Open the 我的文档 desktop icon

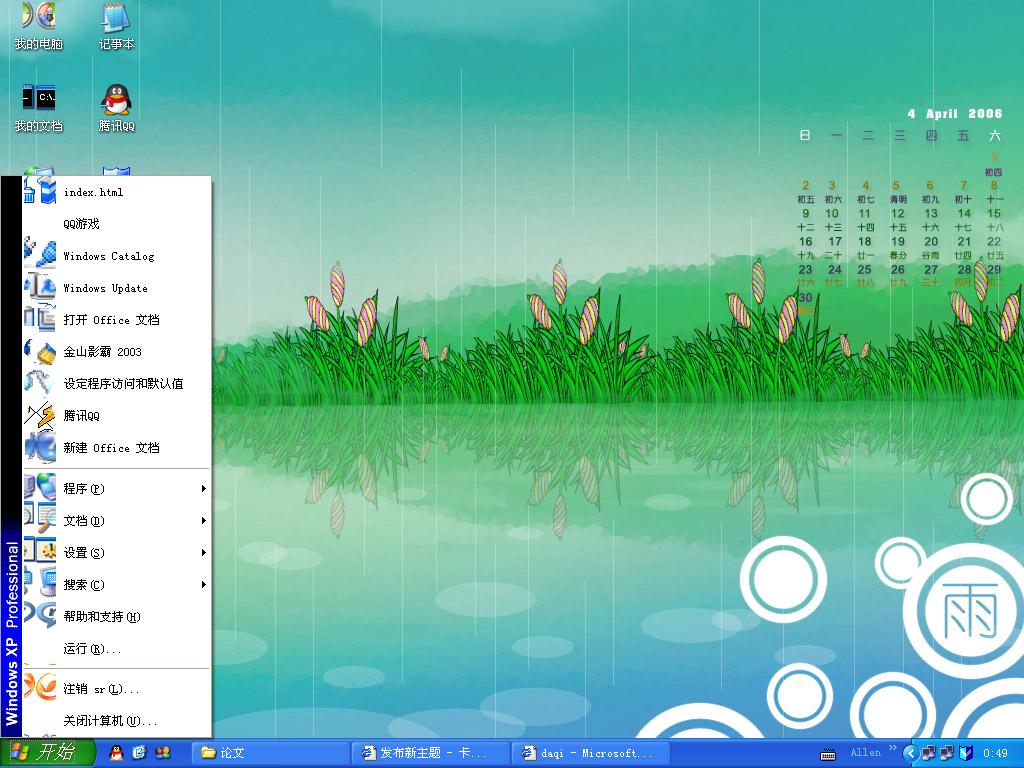click(x=39, y=108)
